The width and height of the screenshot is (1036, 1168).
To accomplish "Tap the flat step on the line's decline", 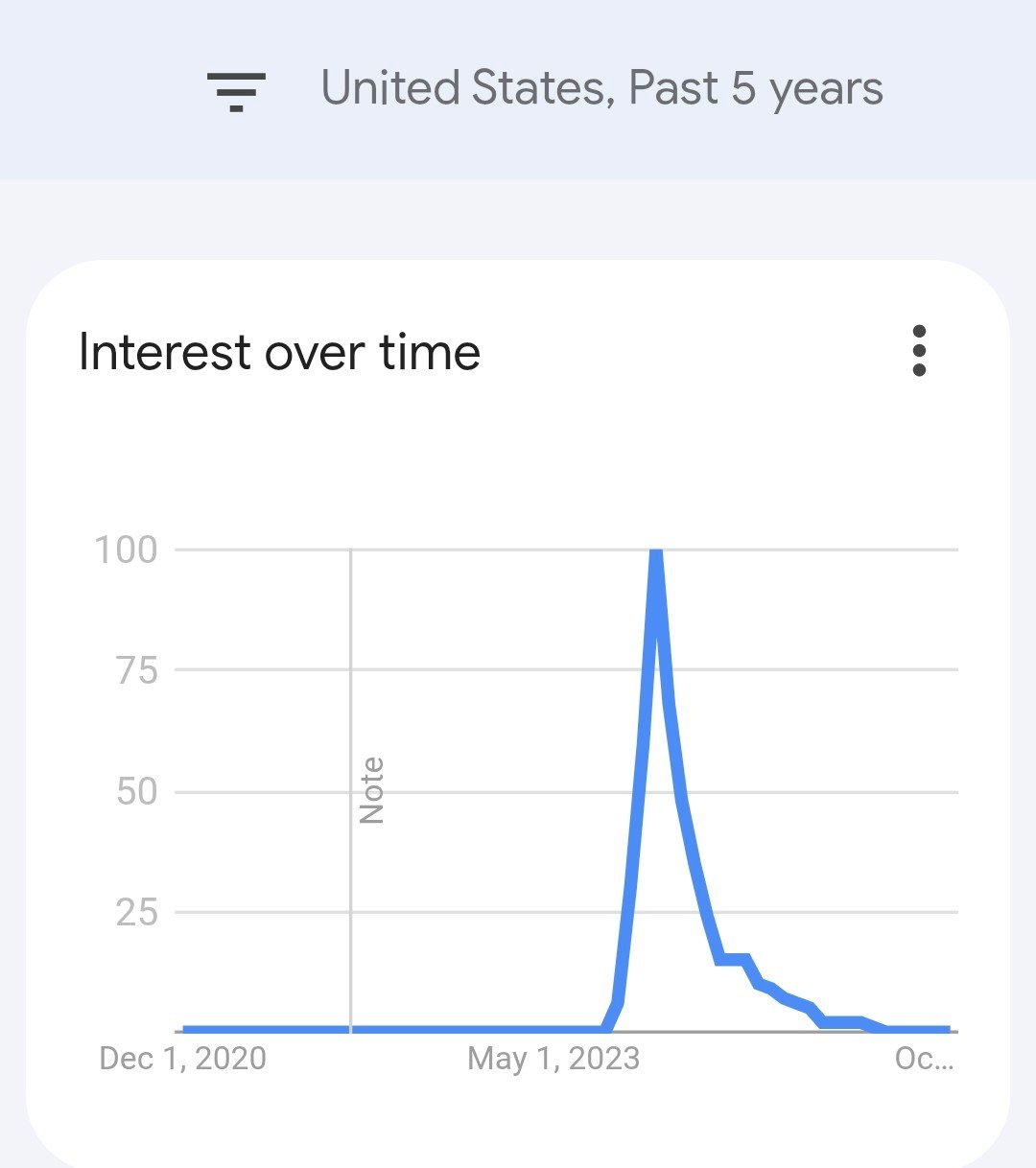I will pos(732,959).
